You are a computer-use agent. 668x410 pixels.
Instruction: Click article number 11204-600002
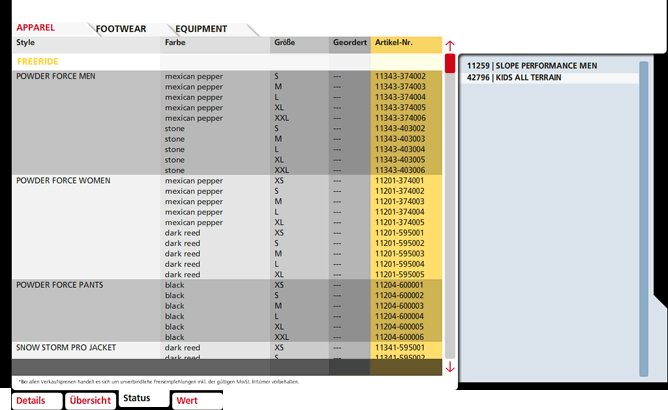coord(399,295)
